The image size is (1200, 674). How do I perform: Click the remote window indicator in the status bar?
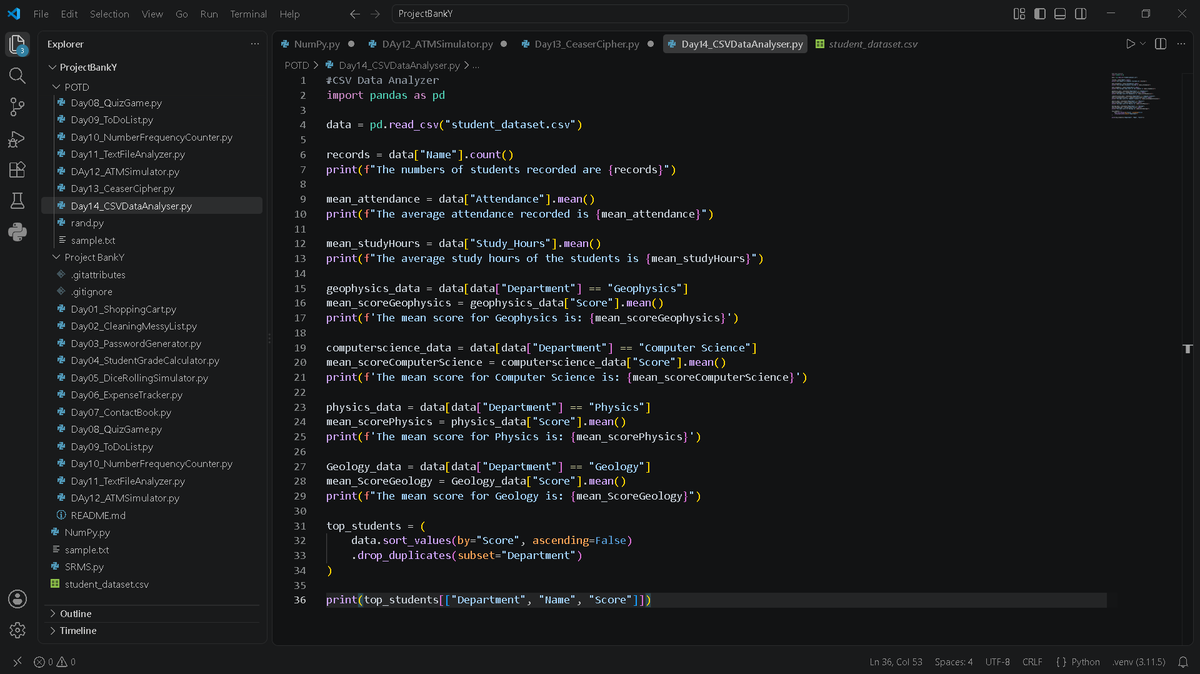[17, 662]
